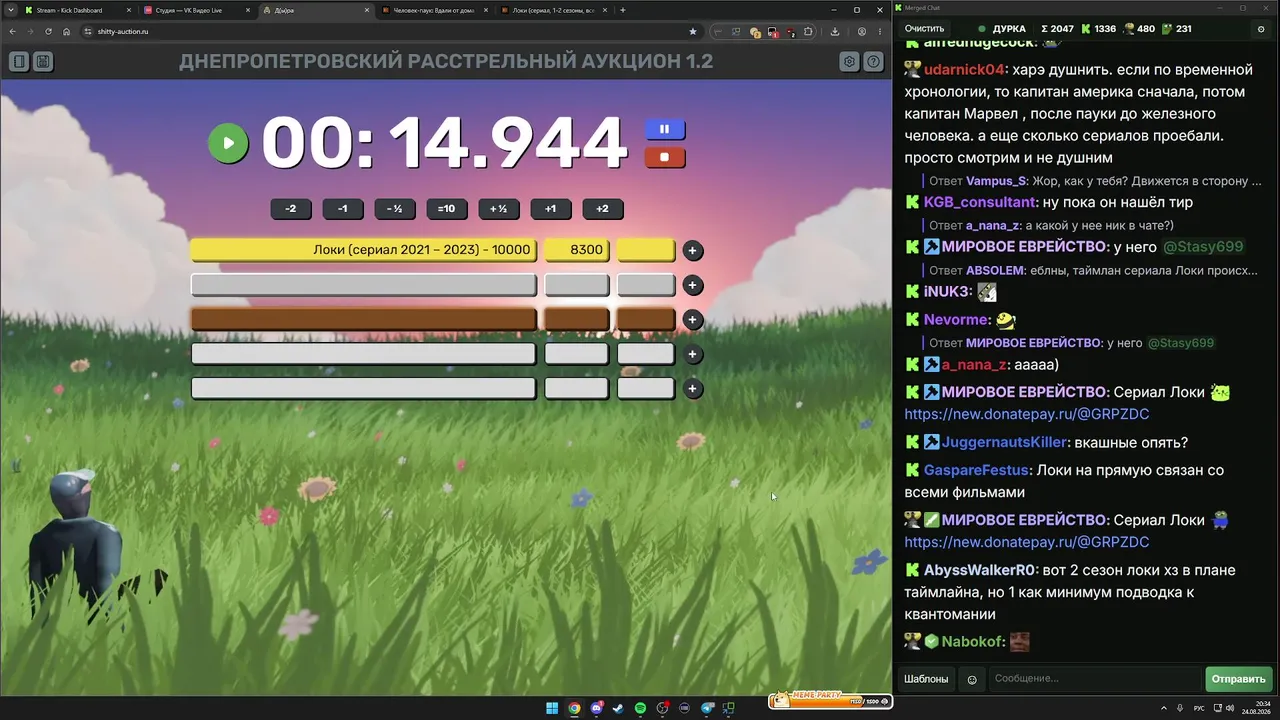Open Spotify from the taskbar
Viewport: 1280px width, 720px height.
point(641,709)
